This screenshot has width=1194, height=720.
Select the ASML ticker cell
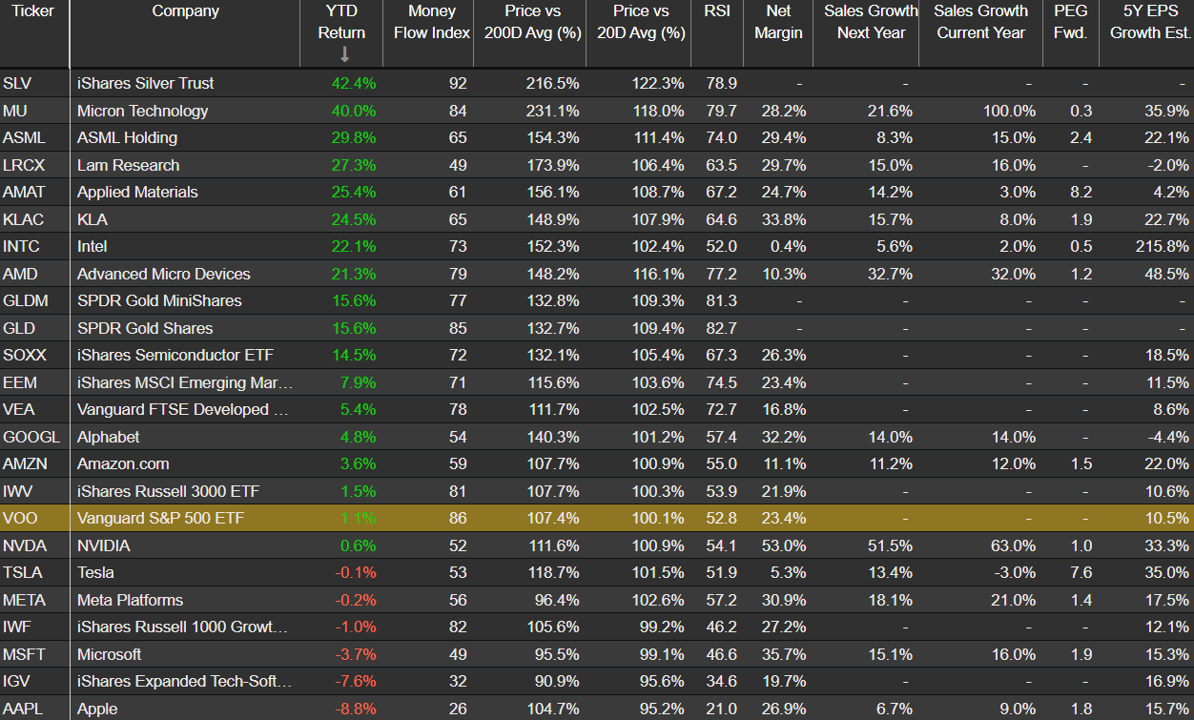pyautogui.click(x=24, y=138)
